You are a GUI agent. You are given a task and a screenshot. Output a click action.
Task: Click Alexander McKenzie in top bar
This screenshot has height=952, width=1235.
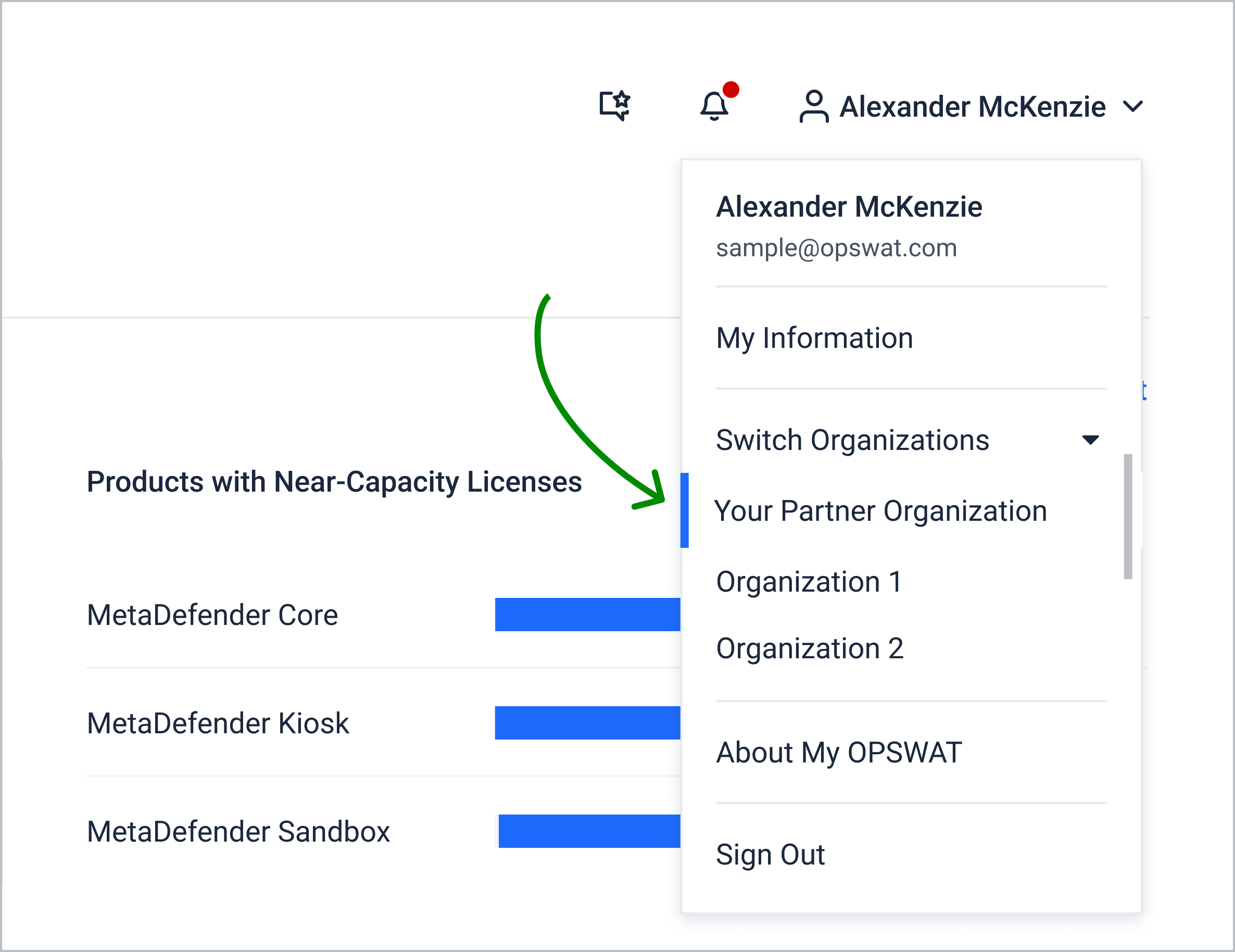tap(972, 107)
